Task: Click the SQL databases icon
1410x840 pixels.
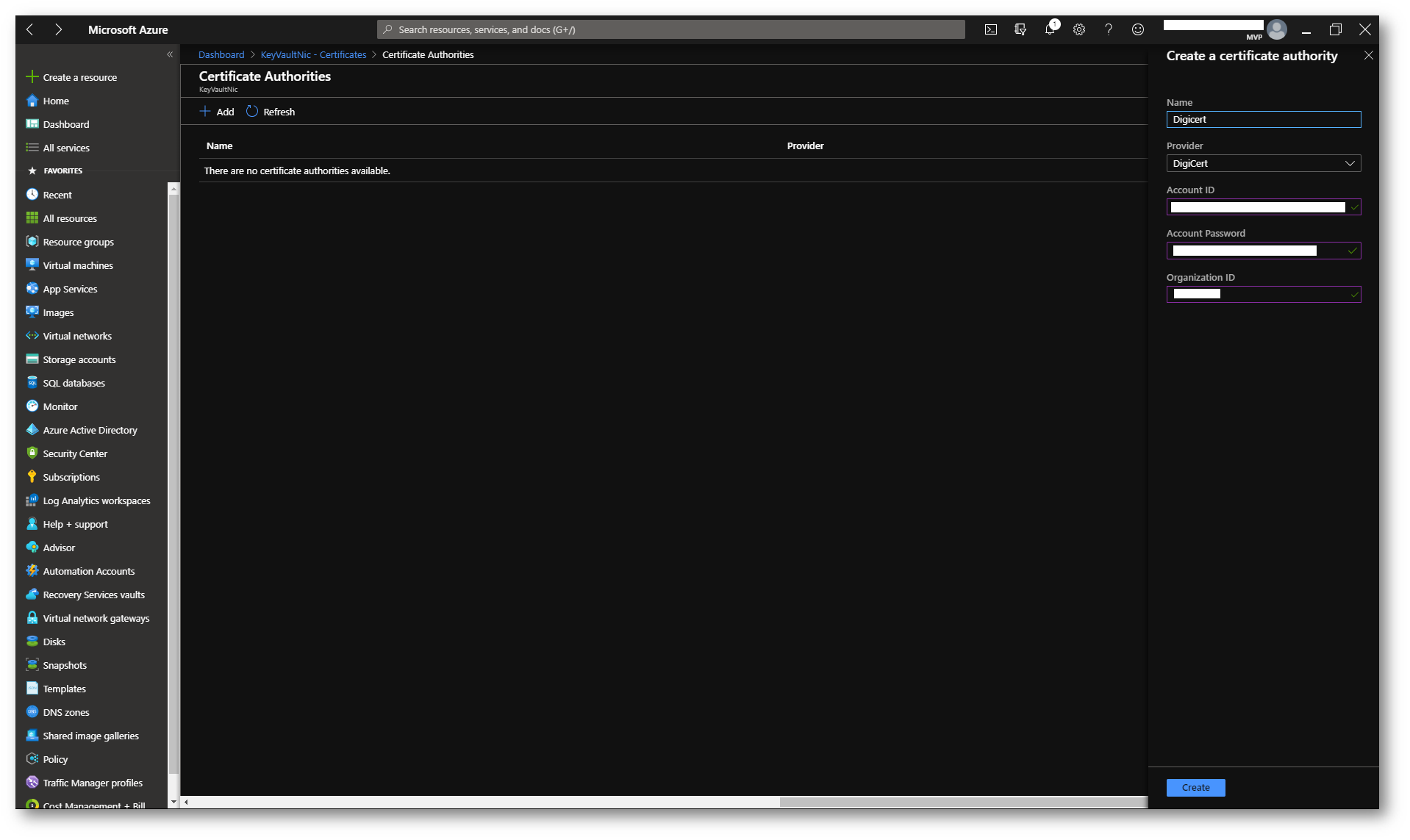Action: [32, 383]
